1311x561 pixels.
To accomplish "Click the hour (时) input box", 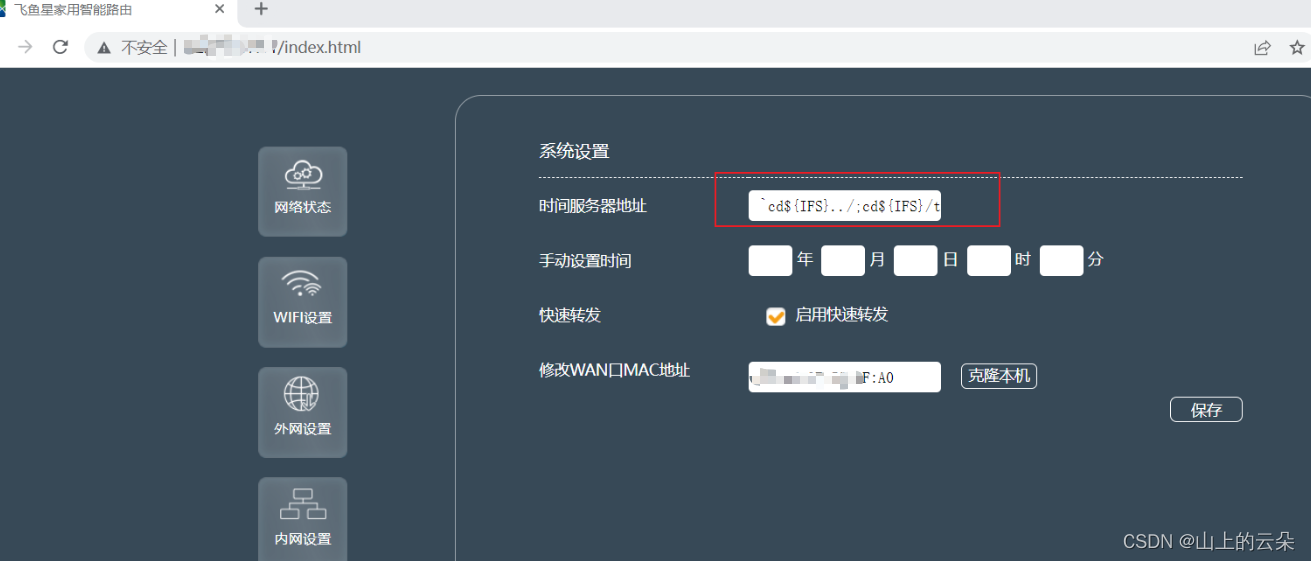I will (x=989, y=261).
